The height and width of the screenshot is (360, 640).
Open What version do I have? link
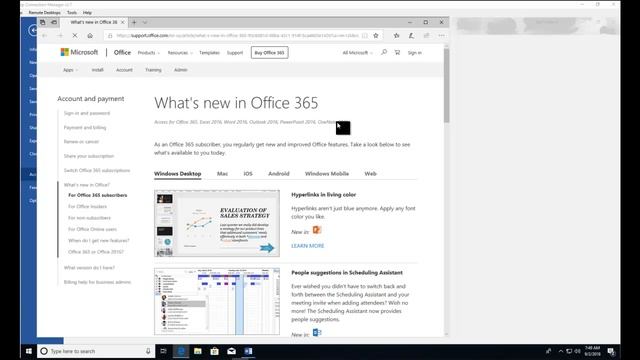89,268
